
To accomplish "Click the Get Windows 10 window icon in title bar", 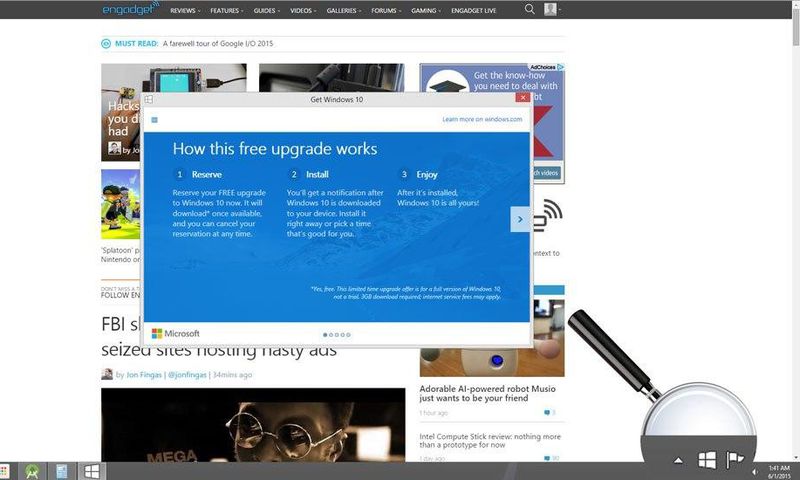I will [x=148, y=99].
